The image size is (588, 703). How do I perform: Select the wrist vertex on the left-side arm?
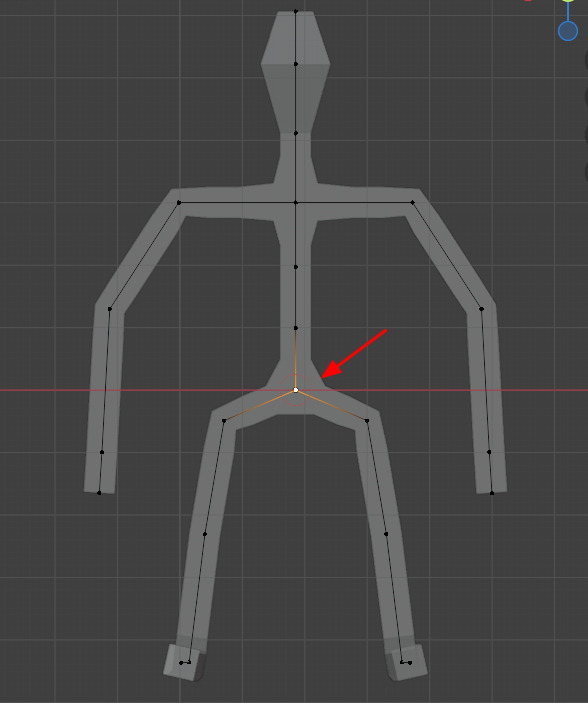point(102,452)
